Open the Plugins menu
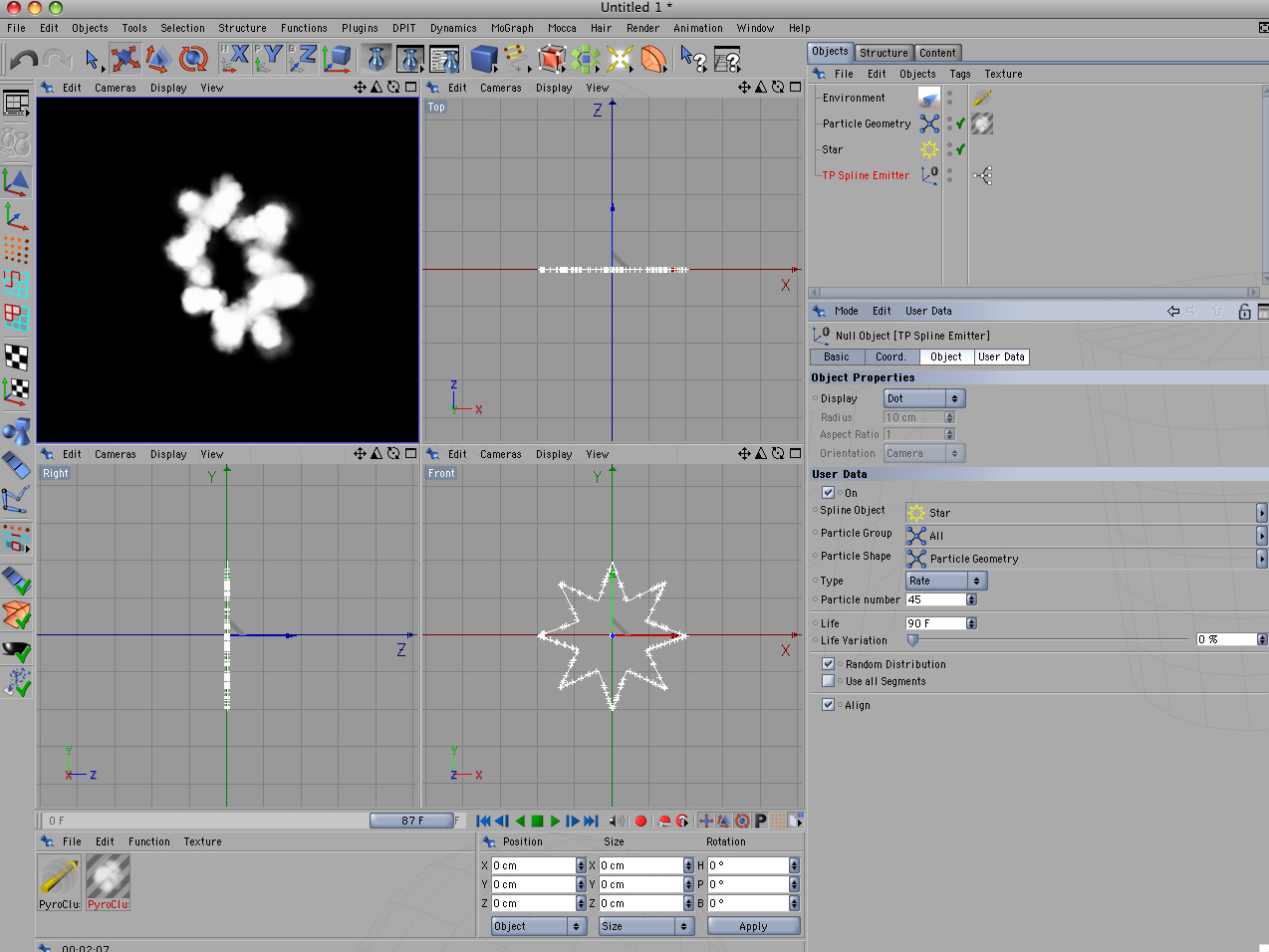Image resolution: width=1269 pixels, height=952 pixels. (360, 28)
